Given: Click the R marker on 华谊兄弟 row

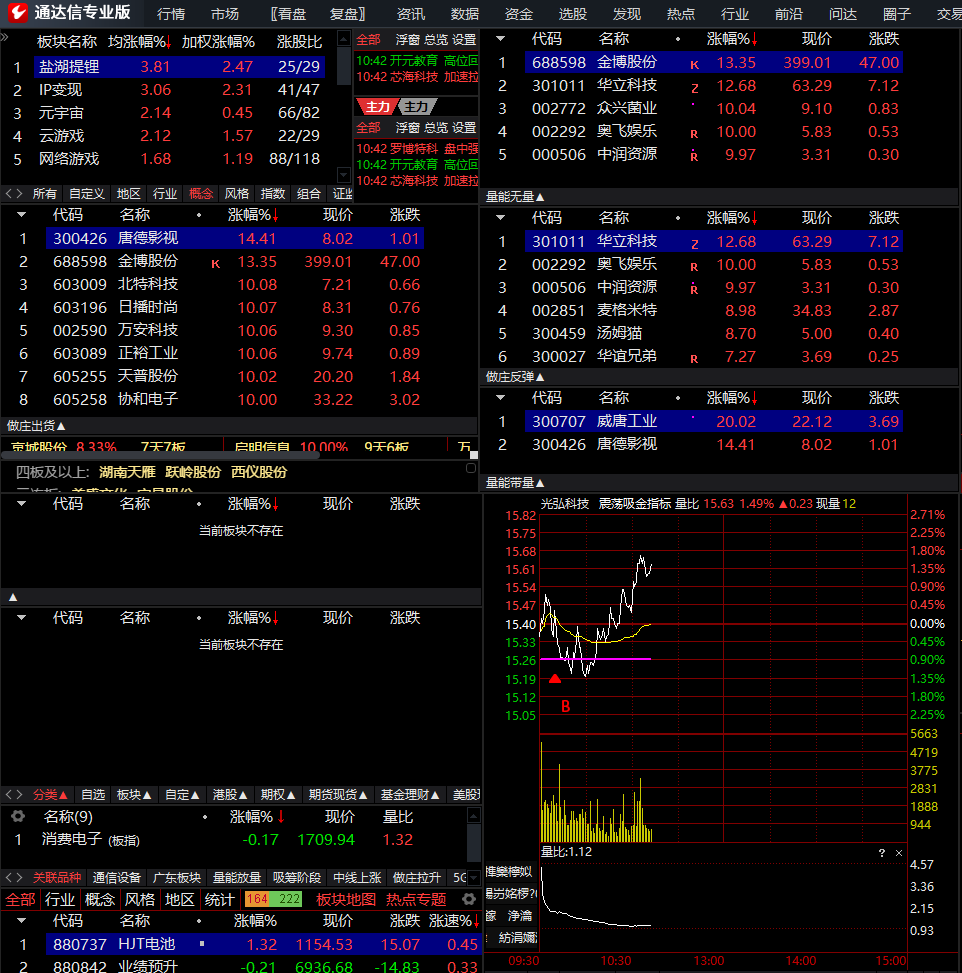Looking at the screenshot, I should tap(695, 359).
